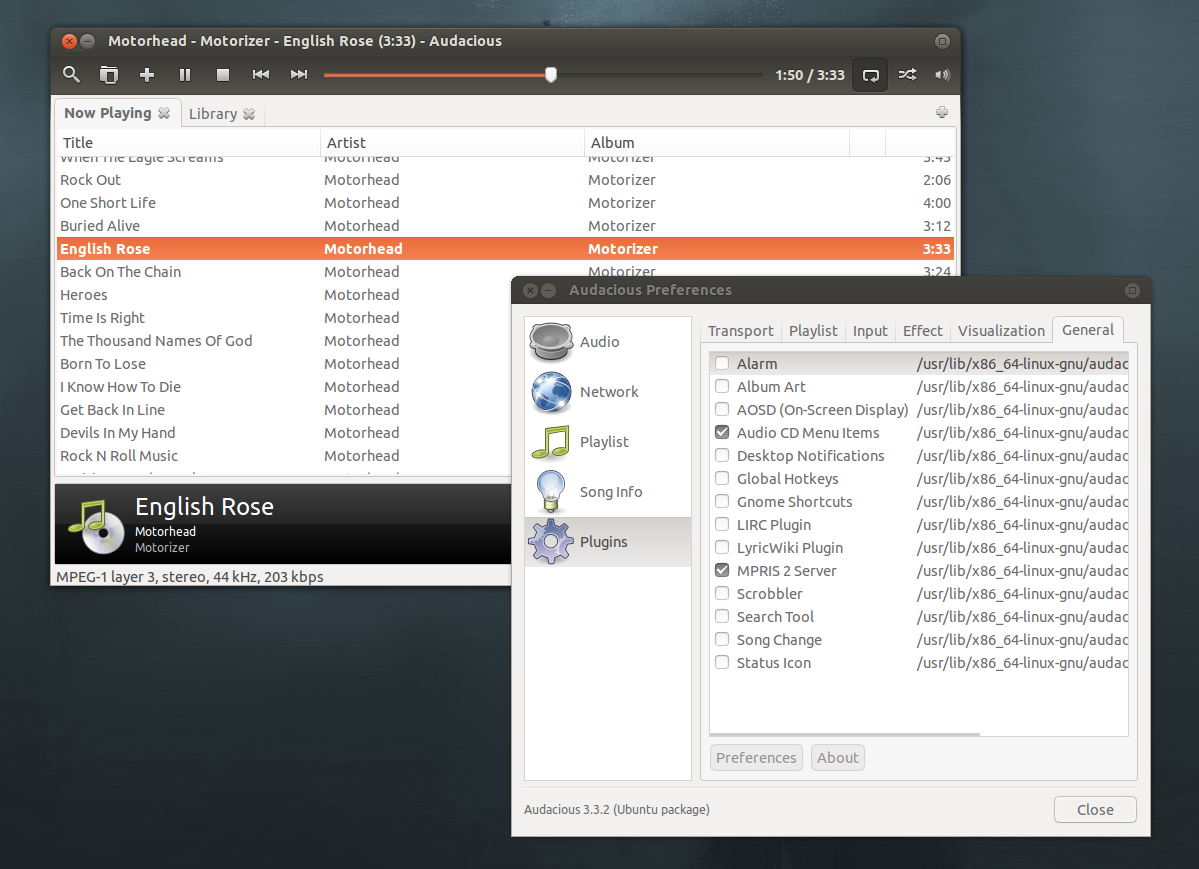Turn on shuffle playback

pyautogui.click(x=906, y=74)
